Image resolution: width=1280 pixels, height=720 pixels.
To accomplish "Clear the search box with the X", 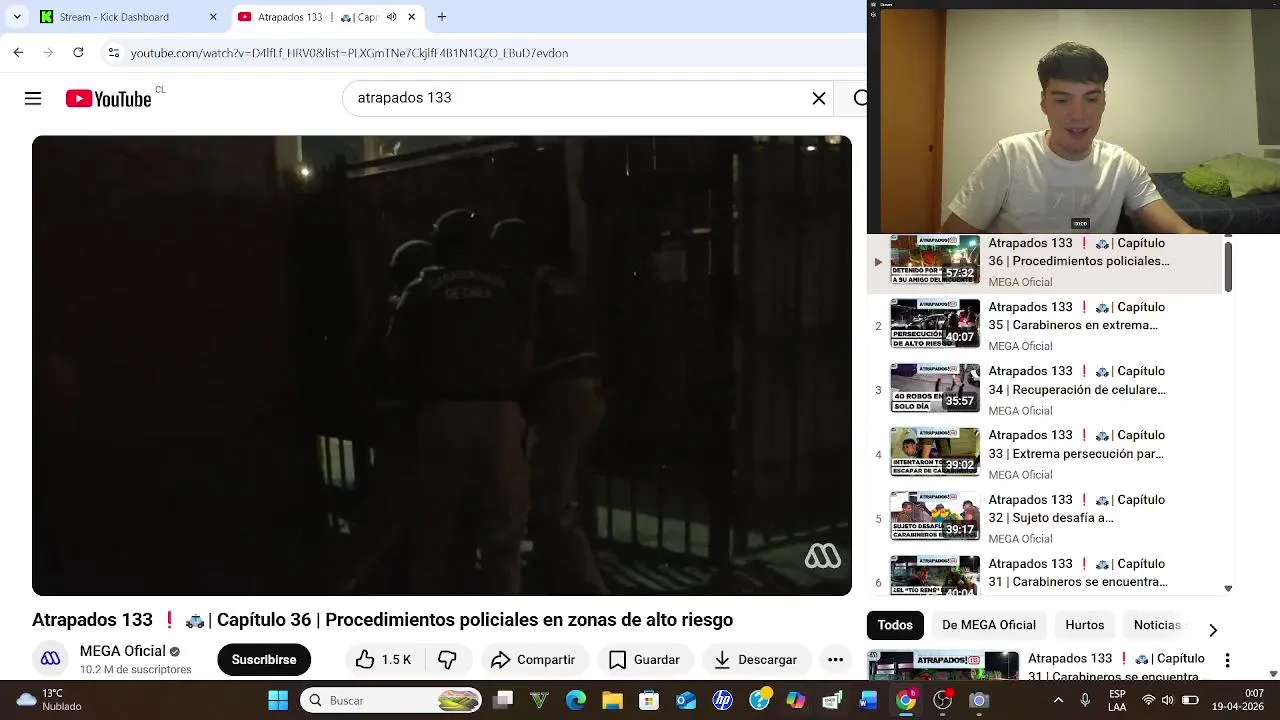I will [819, 98].
